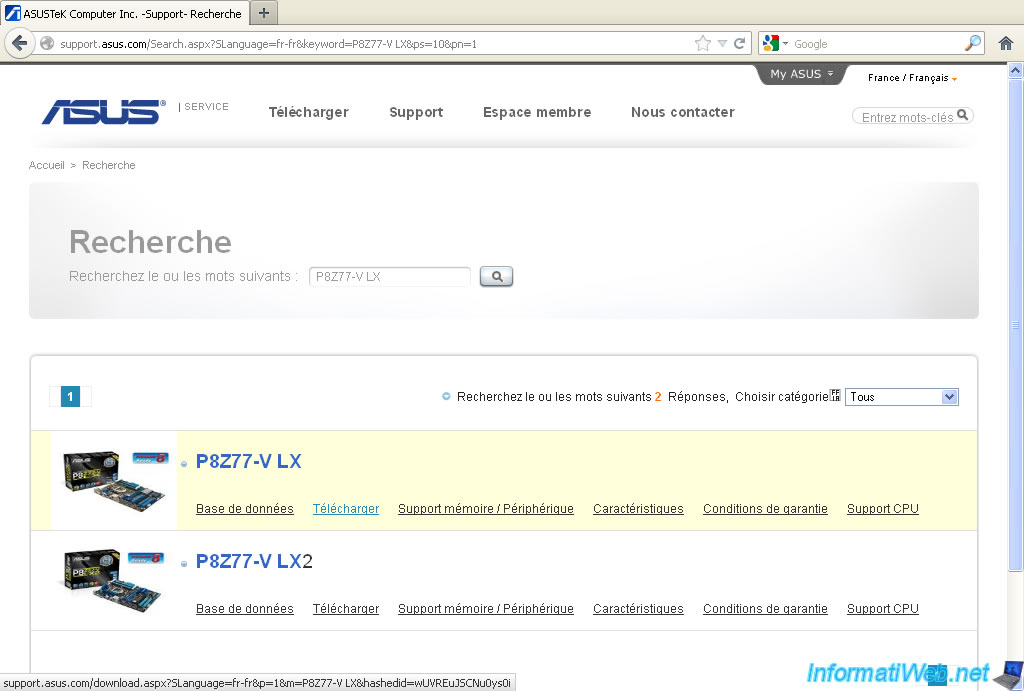This screenshot has height=691, width=1024.
Task: Reload the page with the refresh icon
Action: click(x=739, y=44)
